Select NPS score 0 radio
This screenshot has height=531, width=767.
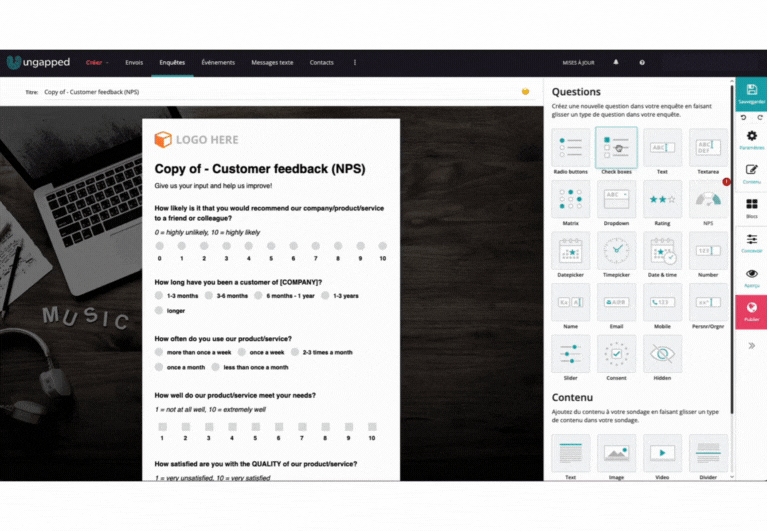[159, 245]
